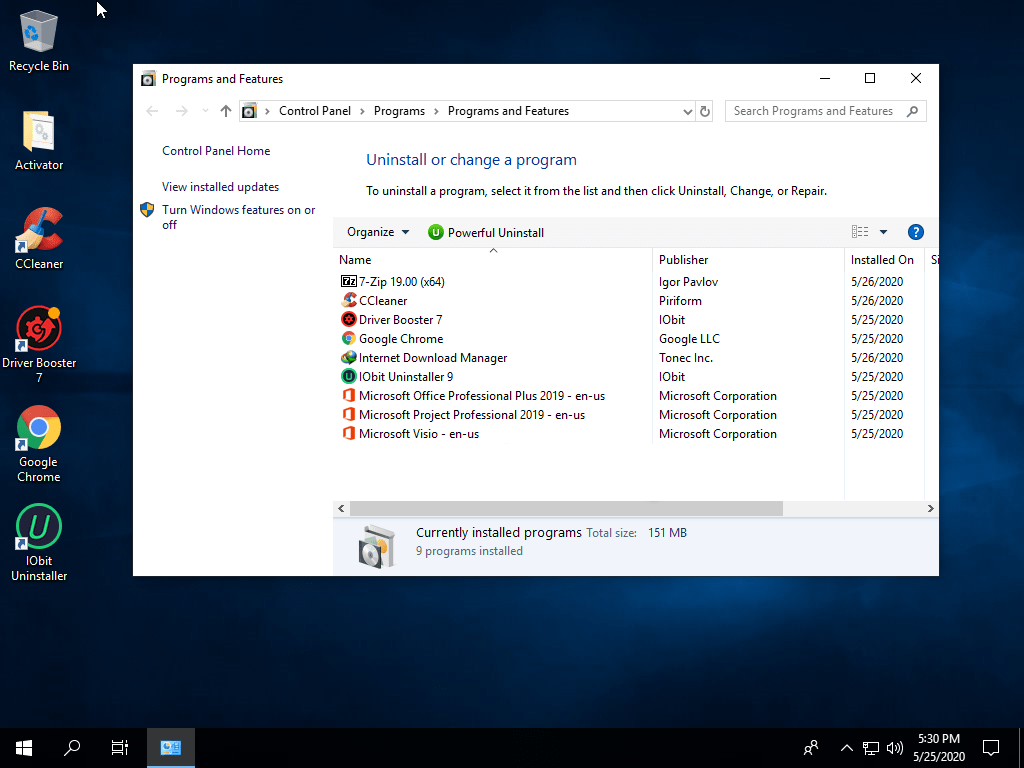Open Turn Windows features on or off
The height and width of the screenshot is (768, 1024).
click(x=238, y=217)
